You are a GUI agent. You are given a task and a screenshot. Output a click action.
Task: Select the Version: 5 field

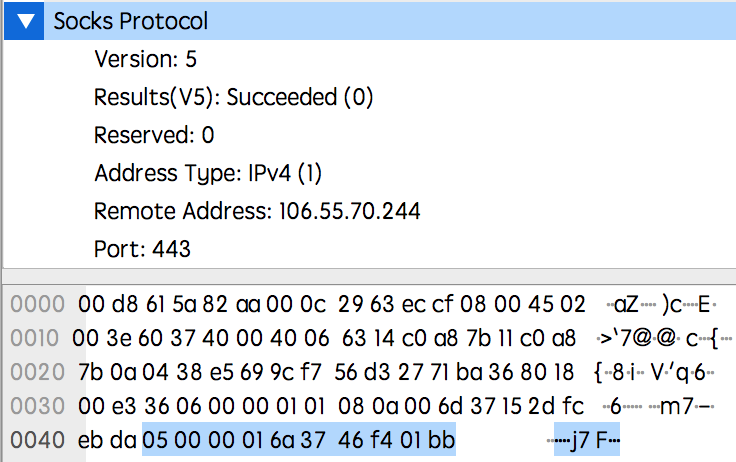pyautogui.click(x=145, y=59)
